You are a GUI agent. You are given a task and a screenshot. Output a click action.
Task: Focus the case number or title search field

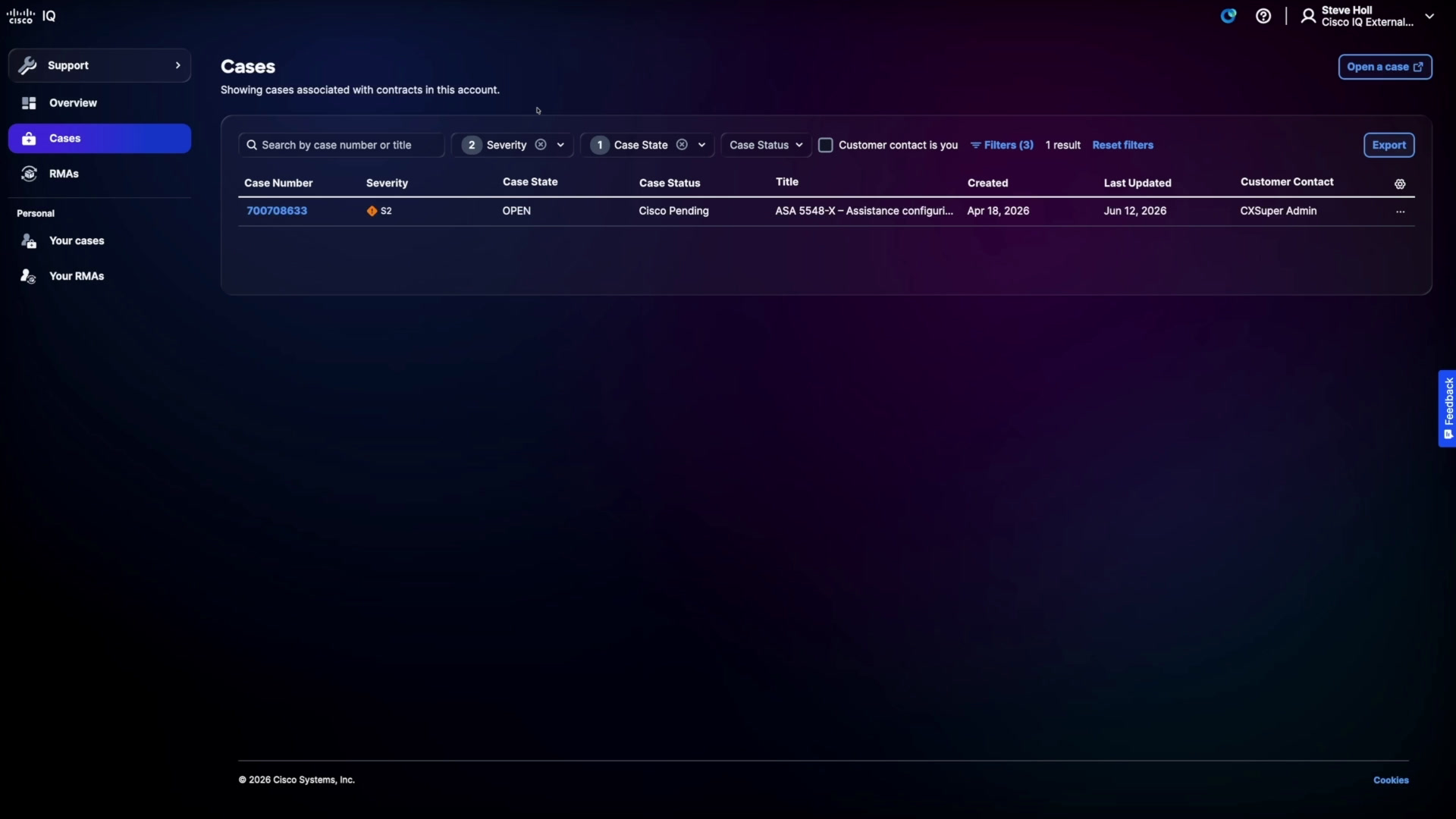pyautogui.click(x=341, y=145)
